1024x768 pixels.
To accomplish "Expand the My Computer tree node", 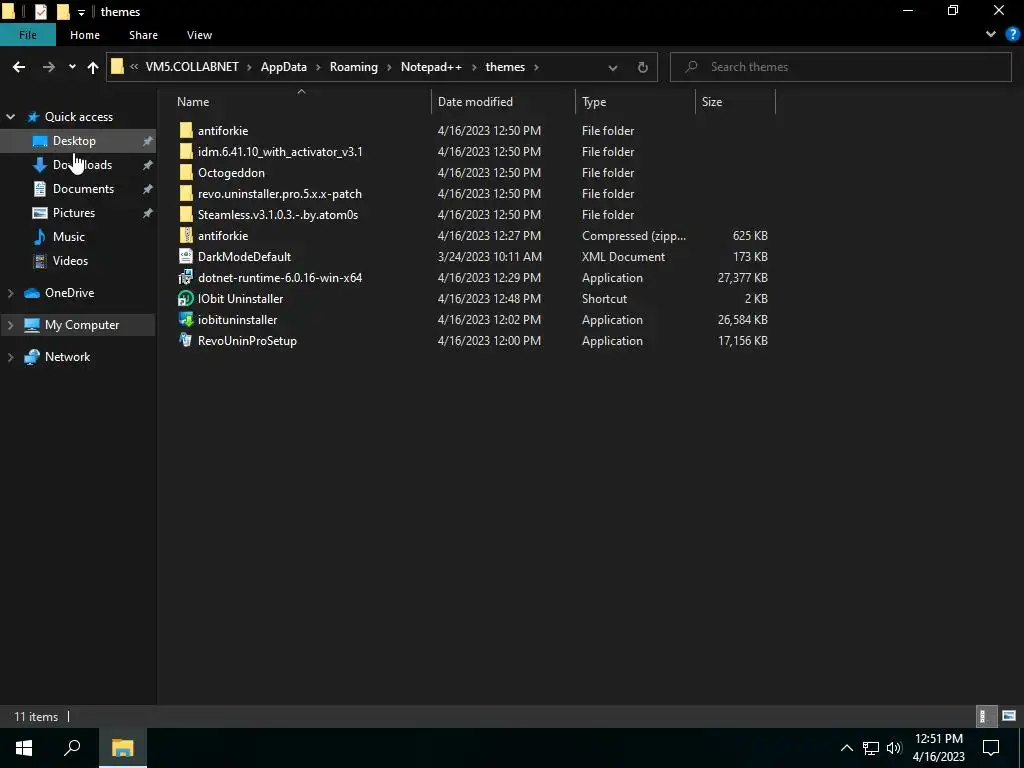I will pyautogui.click(x=10, y=325).
